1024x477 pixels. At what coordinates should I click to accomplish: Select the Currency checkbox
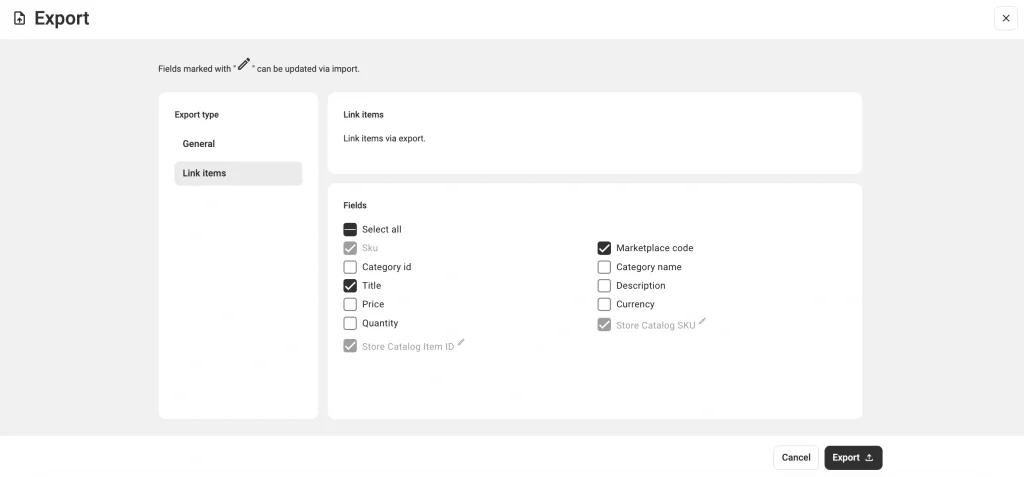pos(604,304)
